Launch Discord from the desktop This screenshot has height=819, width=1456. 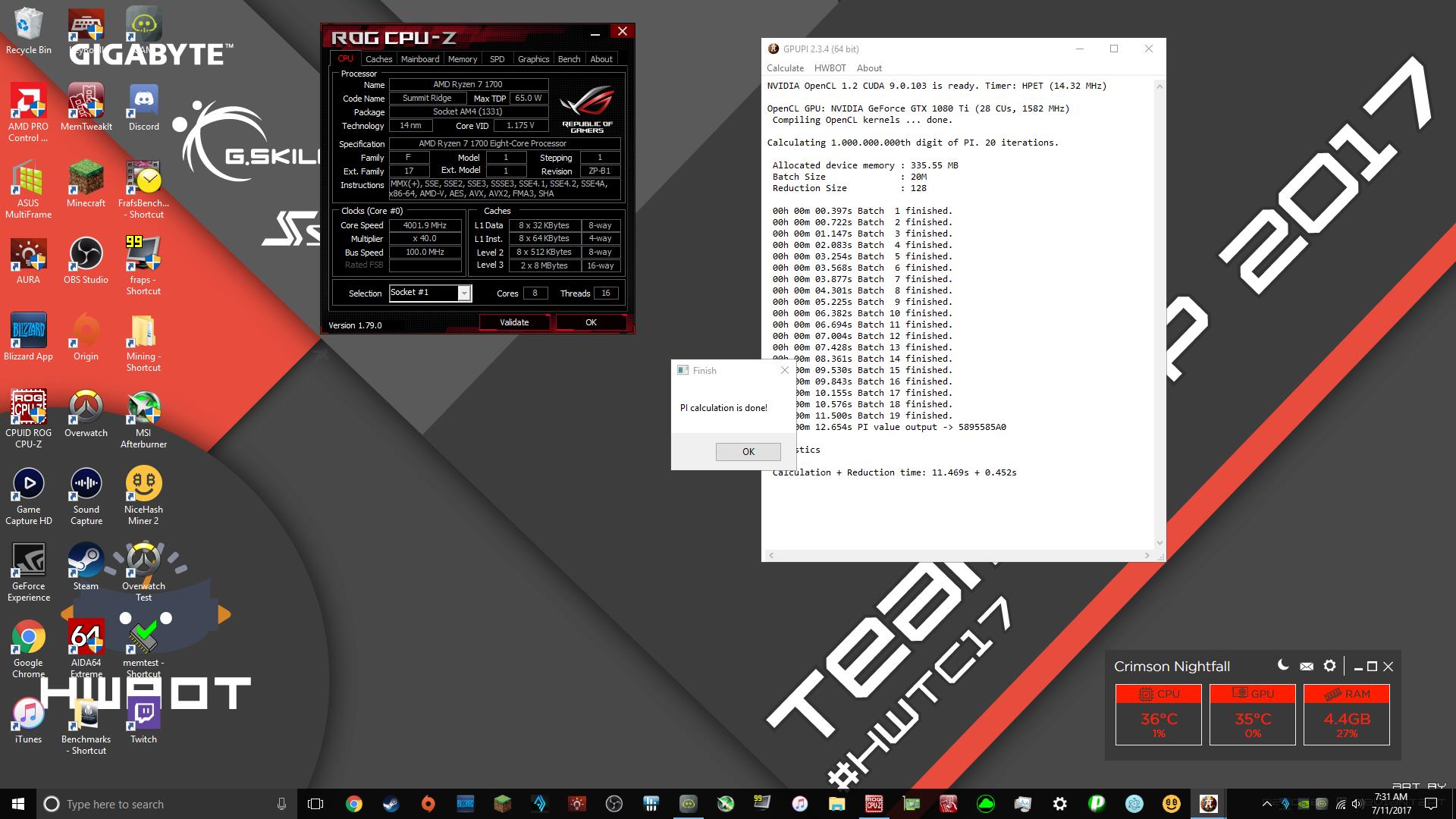coord(143,107)
